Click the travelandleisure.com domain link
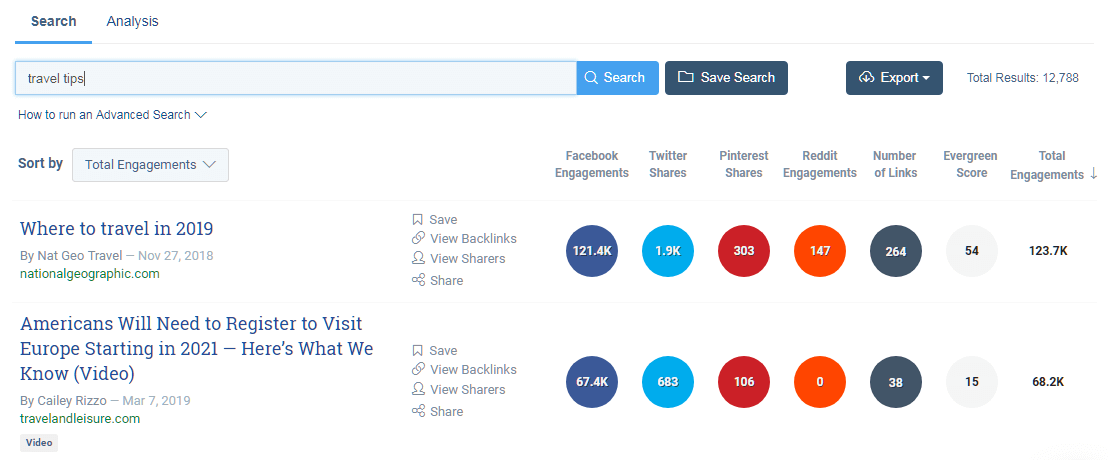This screenshot has height=460, width=1108. click(x=80, y=418)
